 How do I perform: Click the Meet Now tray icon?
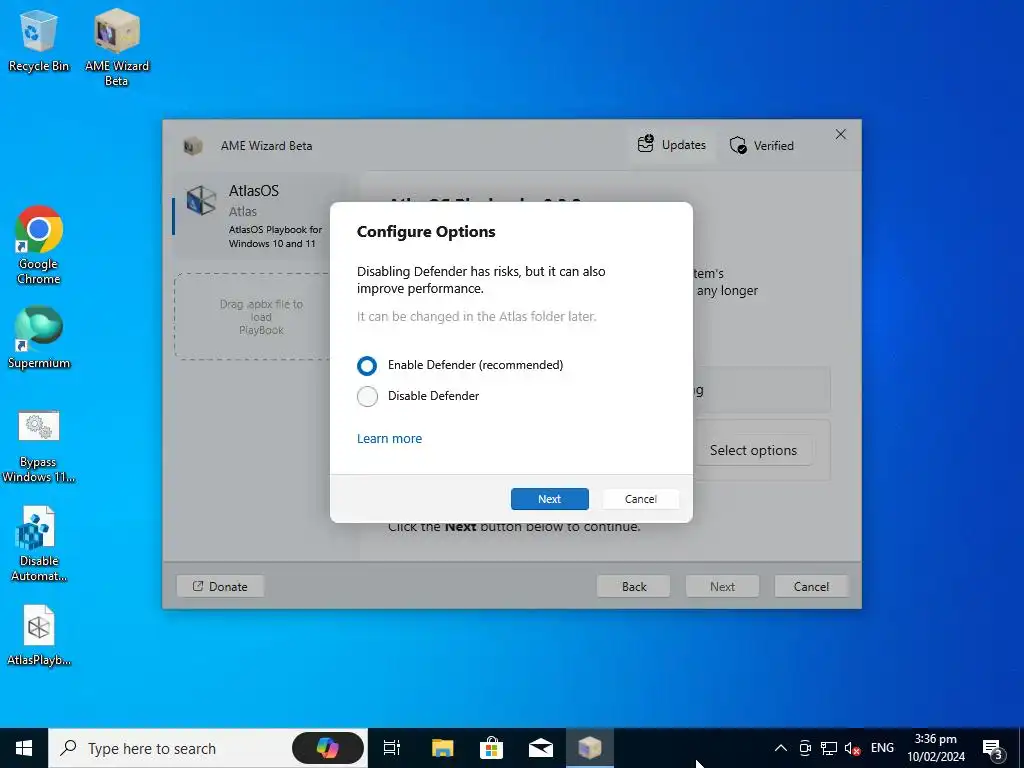(805, 748)
